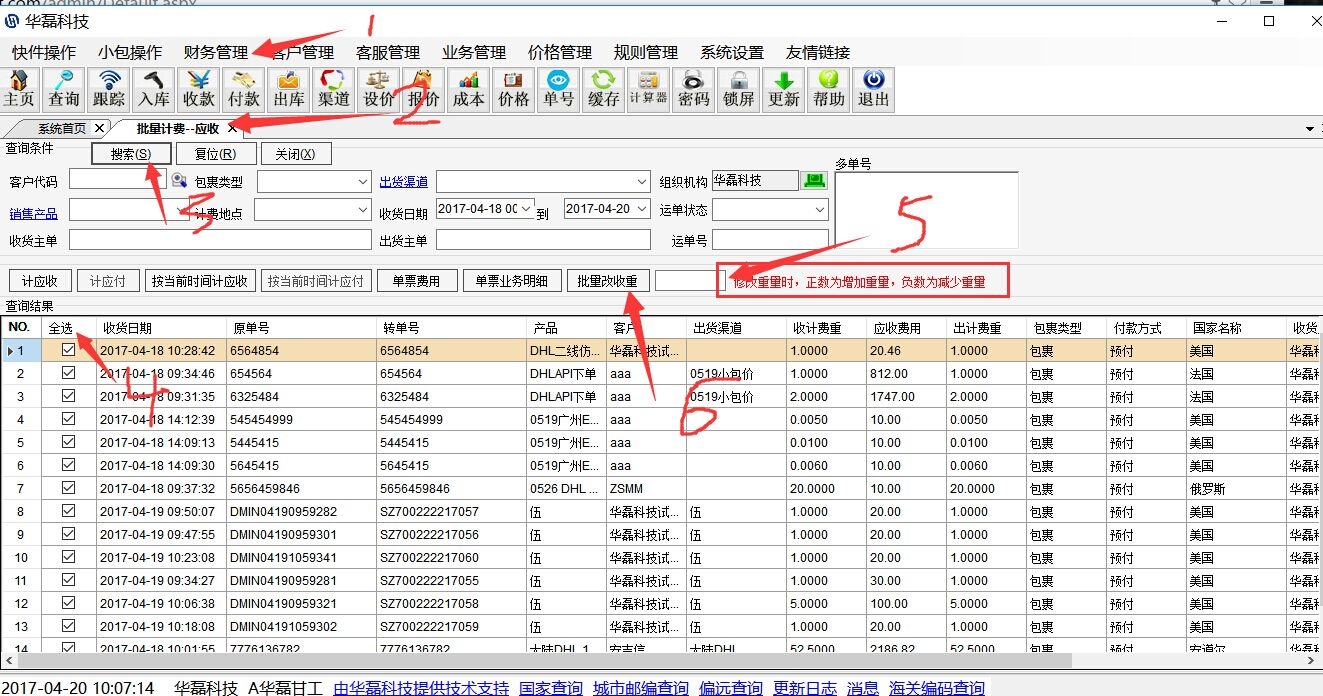Switch to the 系统首页 tab
The height and width of the screenshot is (696, 1323).
(x=61, y=129)
